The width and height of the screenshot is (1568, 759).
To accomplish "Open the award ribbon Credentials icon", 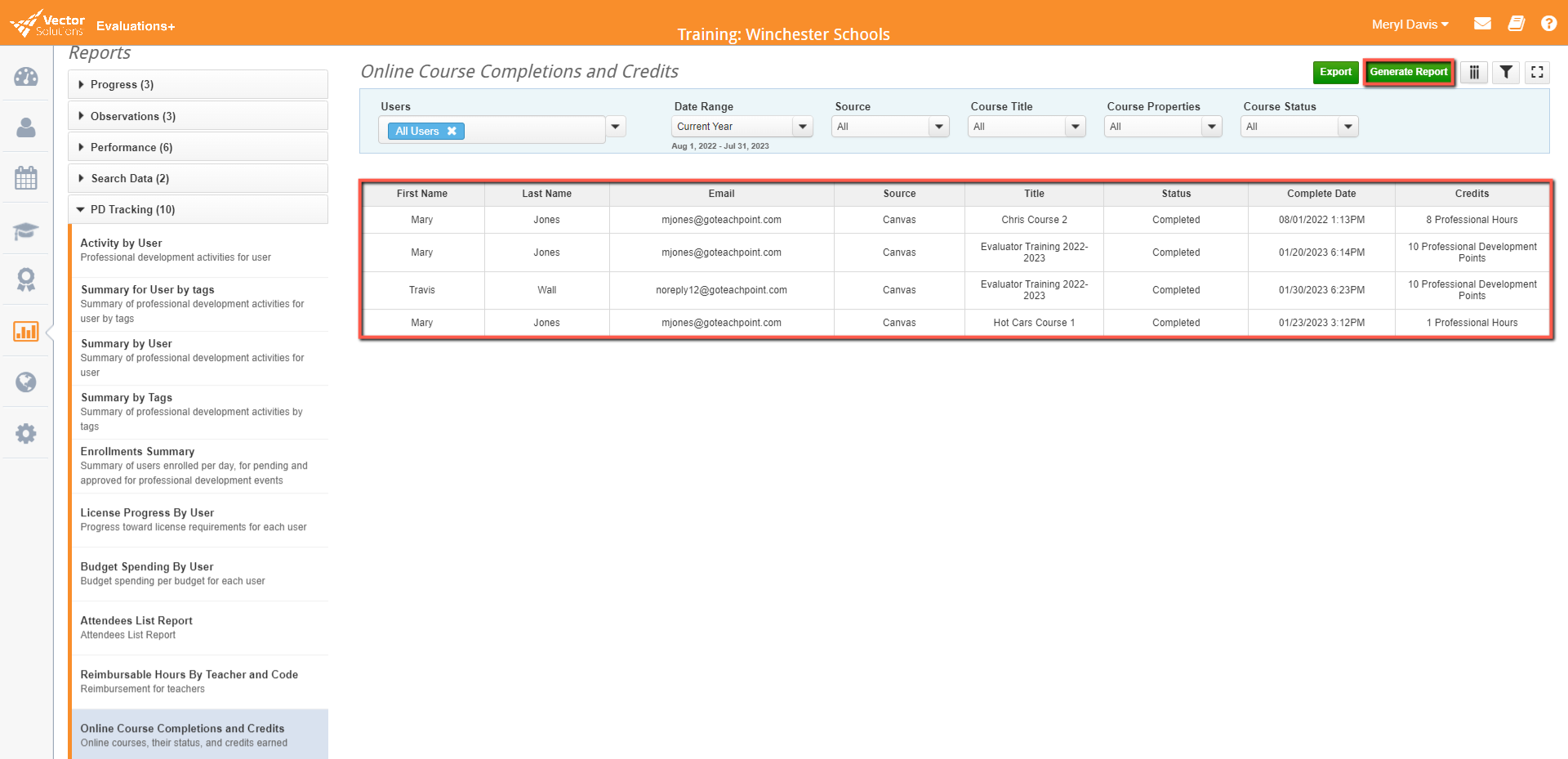I will pyautogui.click(x=25, y=280).
